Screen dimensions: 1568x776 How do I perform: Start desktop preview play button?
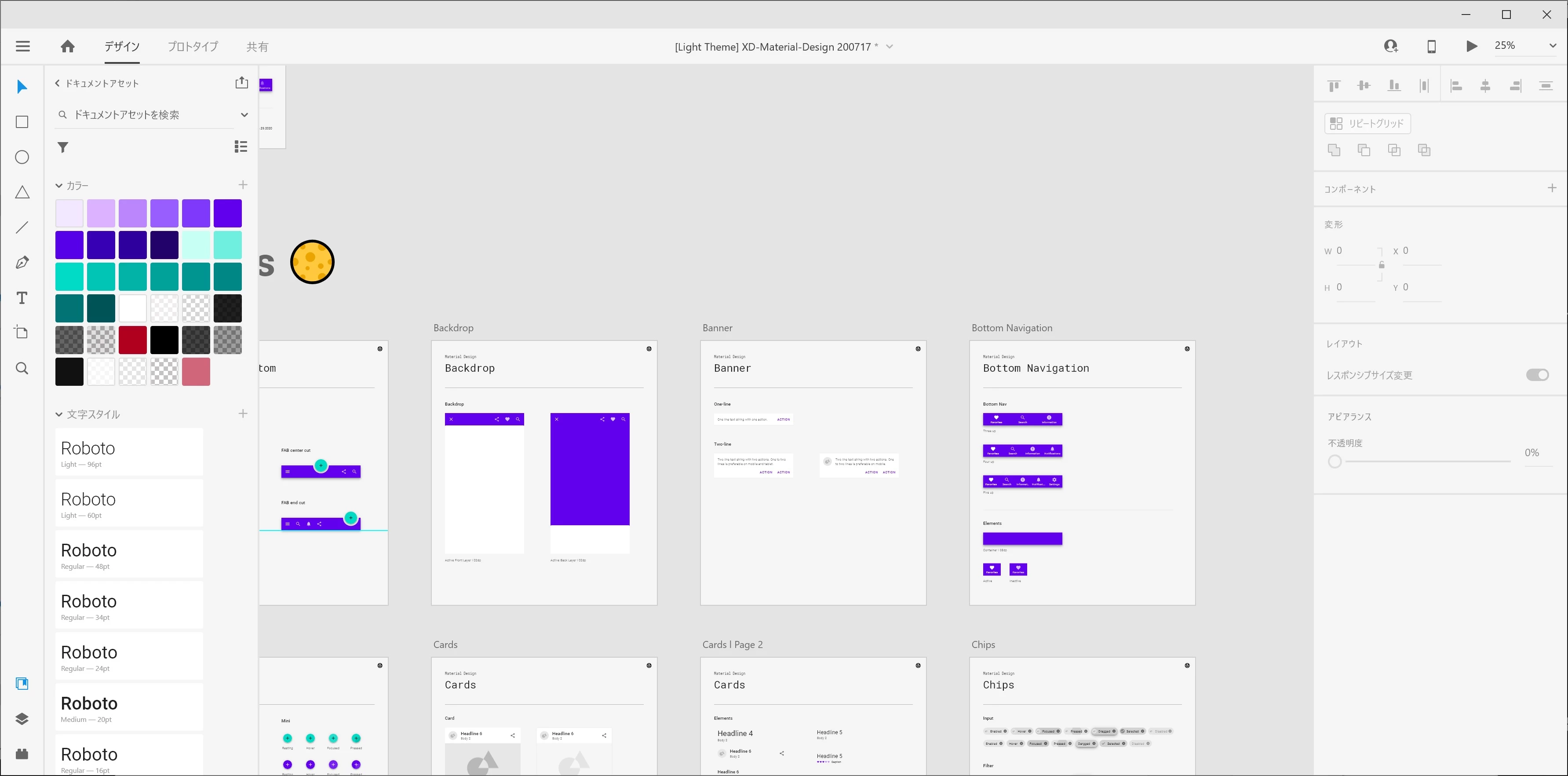(1471, 46)
